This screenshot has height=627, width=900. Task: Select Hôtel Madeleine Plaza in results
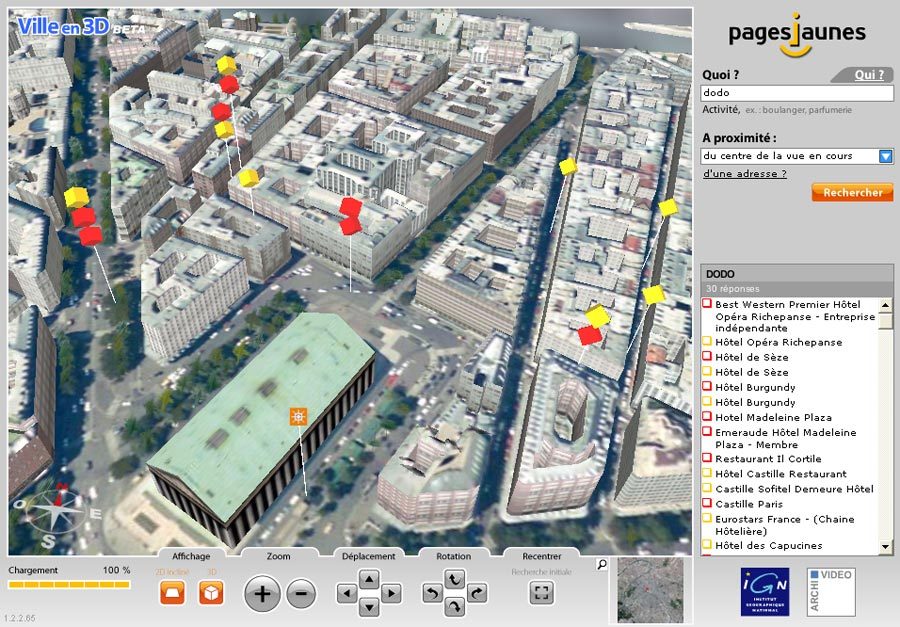click(773, 417)
